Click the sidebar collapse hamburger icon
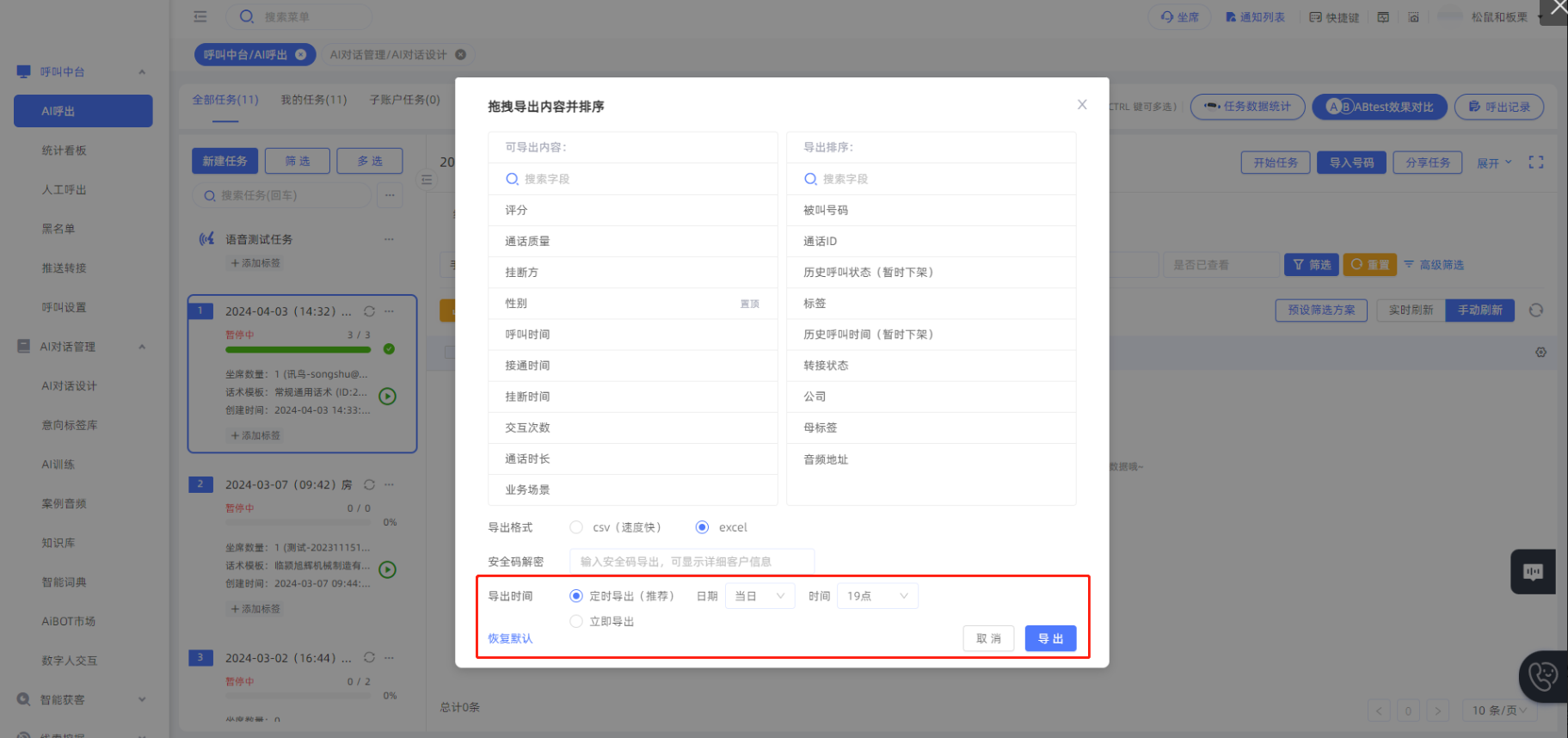The image size is (1568, 738). click(x=200, y=16)
